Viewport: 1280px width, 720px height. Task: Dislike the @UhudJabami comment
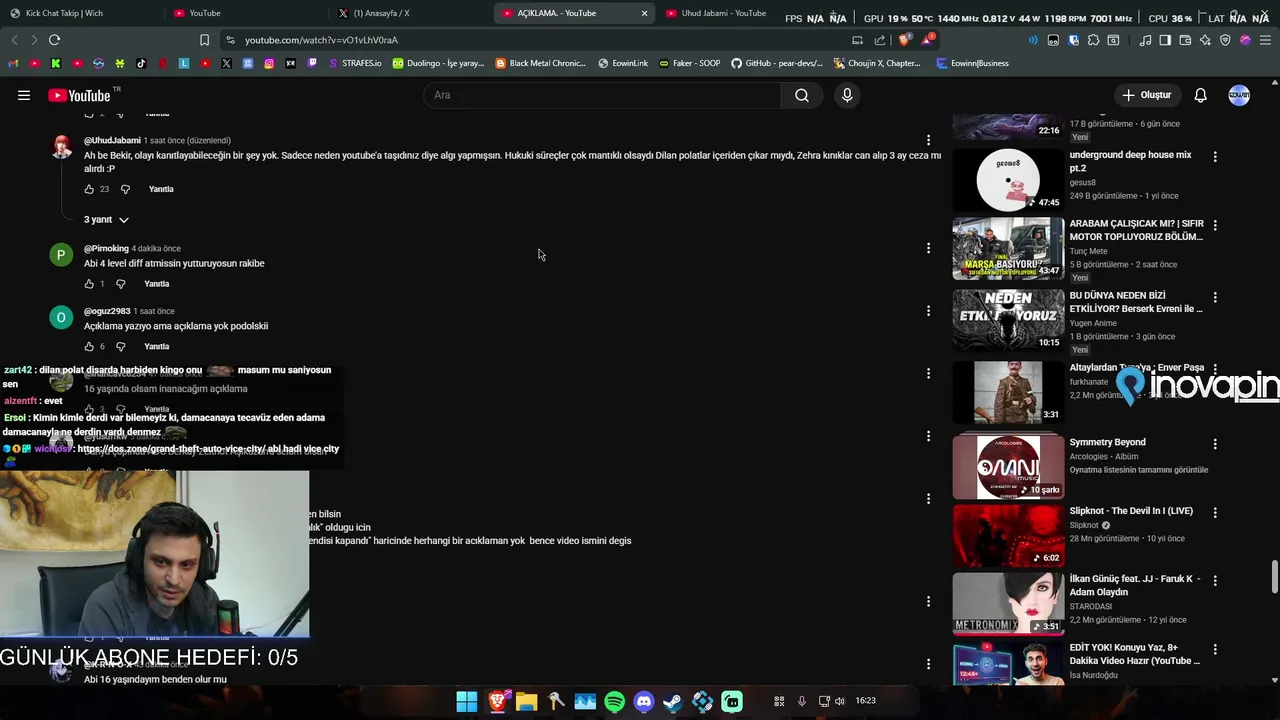pos(125,189)
